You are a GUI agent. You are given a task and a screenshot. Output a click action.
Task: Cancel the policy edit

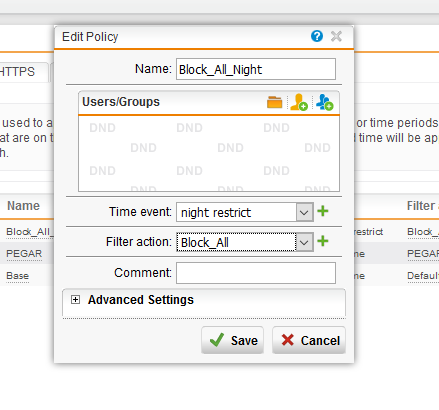tap(309, 340)
